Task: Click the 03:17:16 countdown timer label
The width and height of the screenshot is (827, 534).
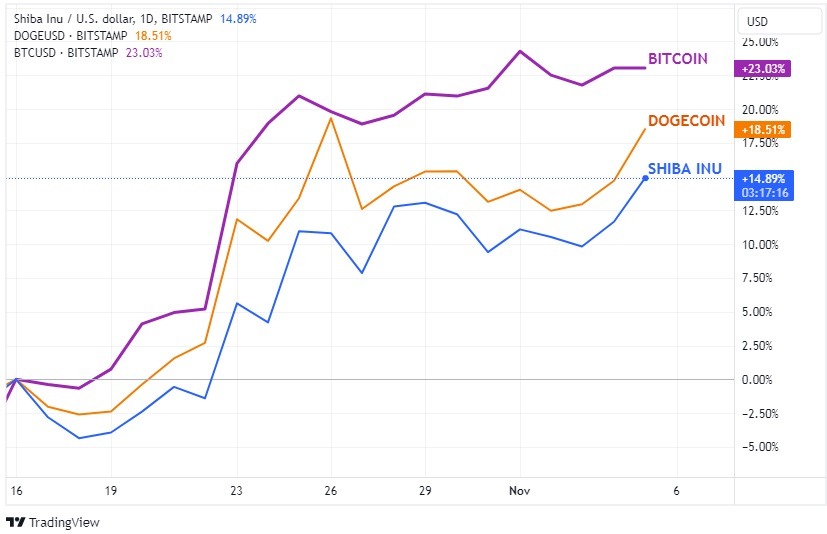Action: click(x=765, y=192)
